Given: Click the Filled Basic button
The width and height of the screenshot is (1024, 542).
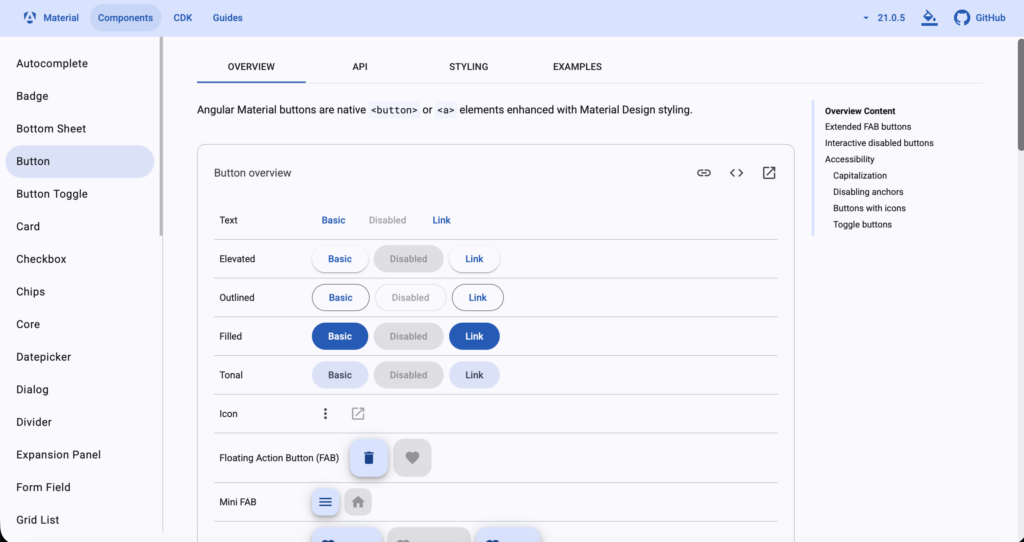Looking at the screenshot, I should (340, 336).
